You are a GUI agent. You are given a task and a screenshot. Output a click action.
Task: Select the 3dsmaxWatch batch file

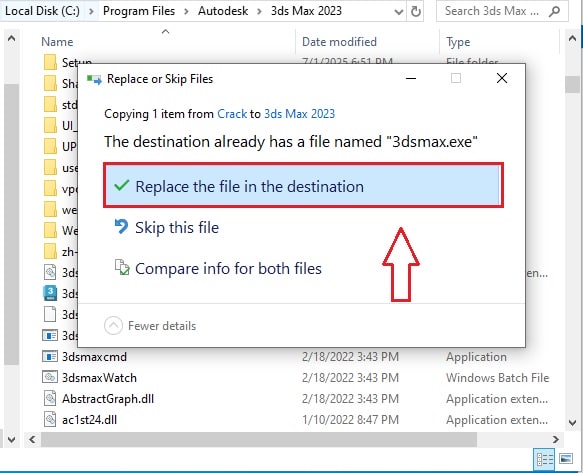pos(99,378)
